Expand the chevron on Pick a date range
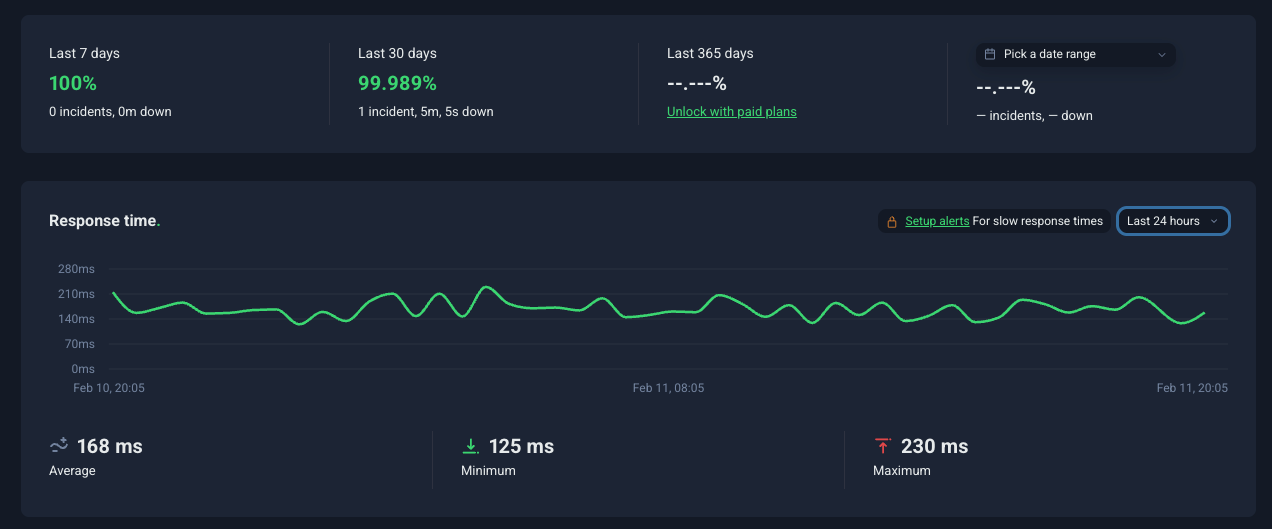1272x529 pixels. (x=1161, y=55)
